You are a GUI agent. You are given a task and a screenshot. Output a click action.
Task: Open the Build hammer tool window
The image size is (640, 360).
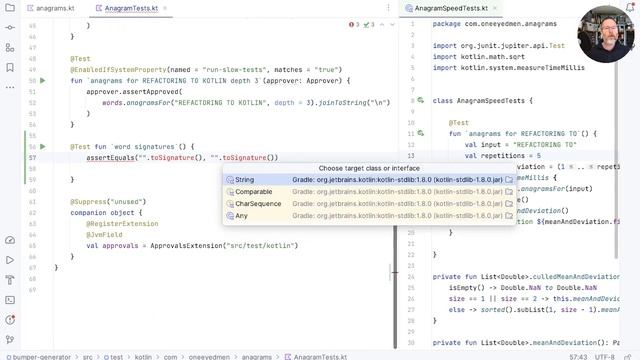click(10, 280)
